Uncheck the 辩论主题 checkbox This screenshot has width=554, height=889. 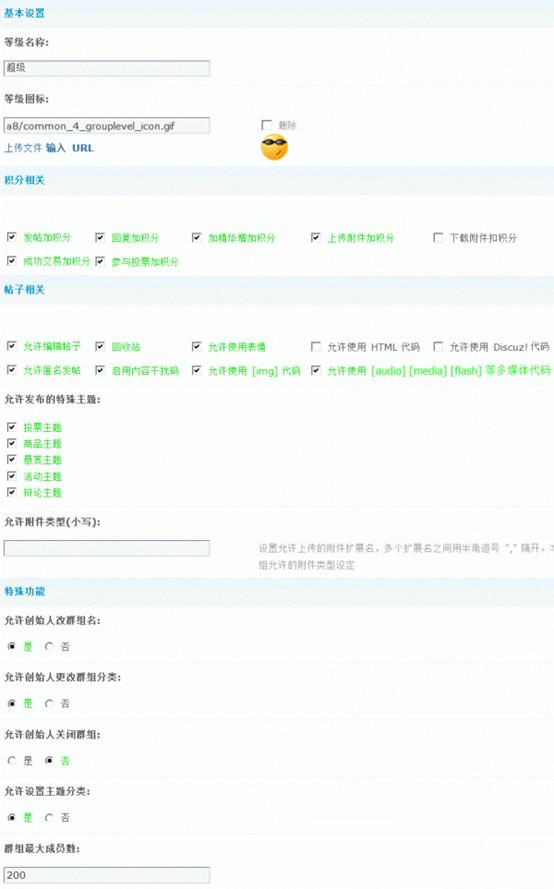(x=11, y=492)
